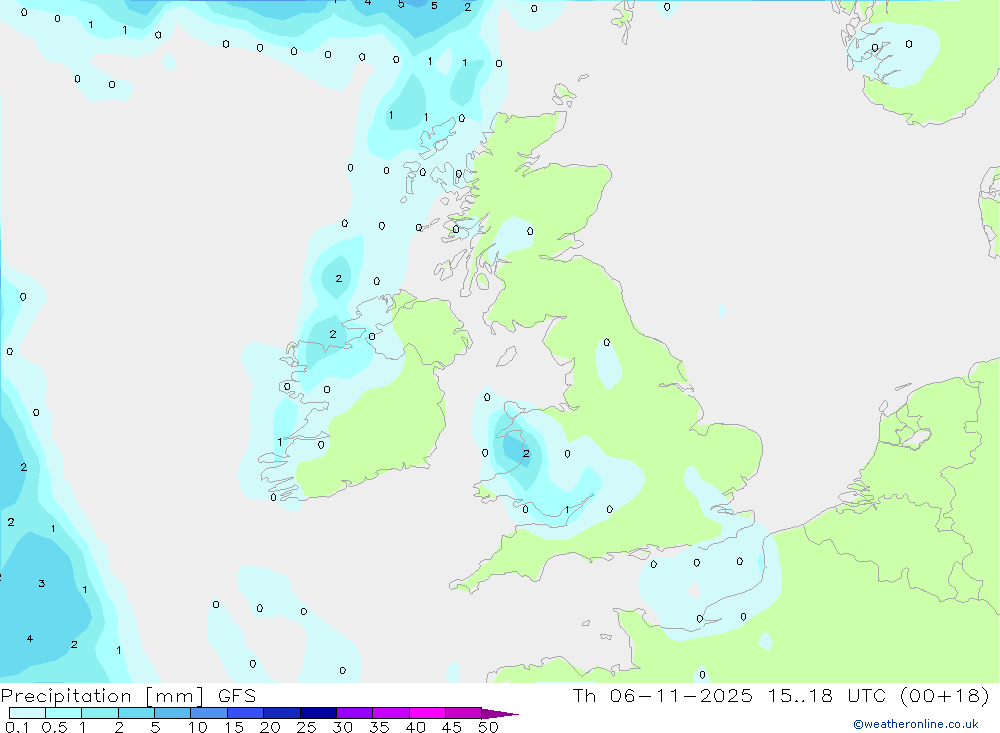The width and height of the screenshot is (1000, 733).
Task: Click the 'Precipitation [mm]' title text
Action: coord(103,696)
